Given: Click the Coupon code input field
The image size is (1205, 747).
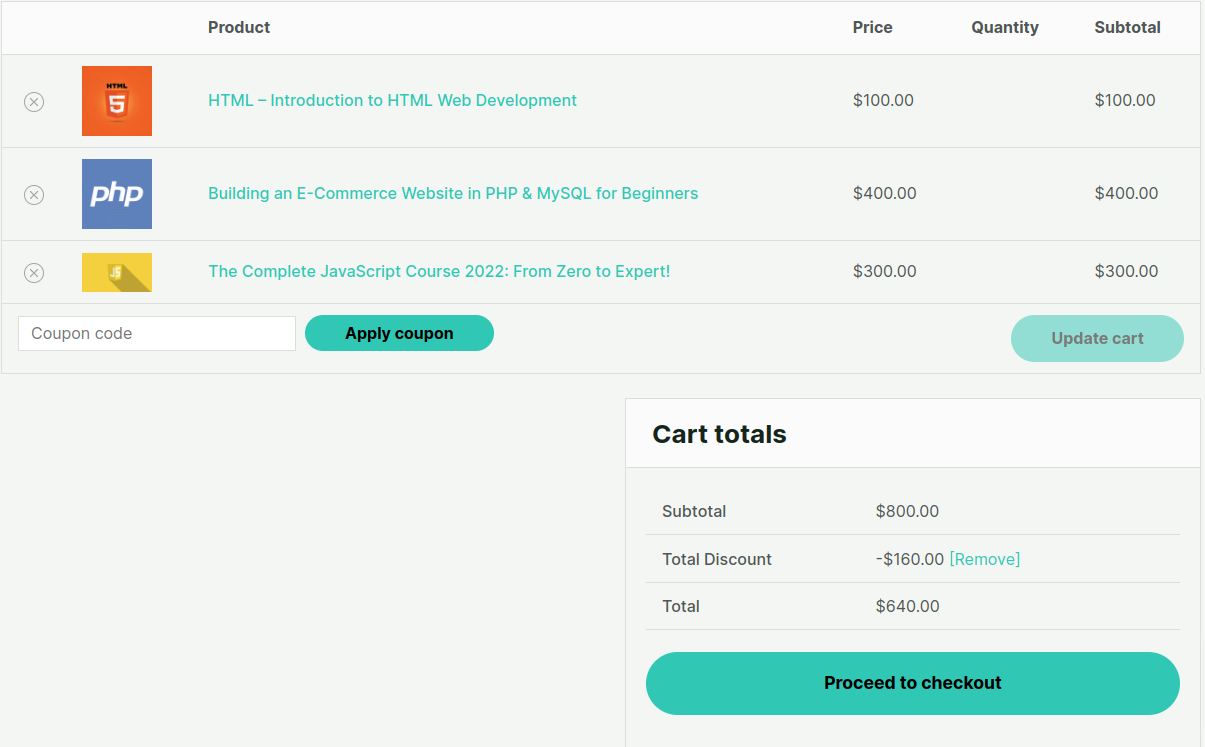Looking at the screenshot, I should [155, 333].
